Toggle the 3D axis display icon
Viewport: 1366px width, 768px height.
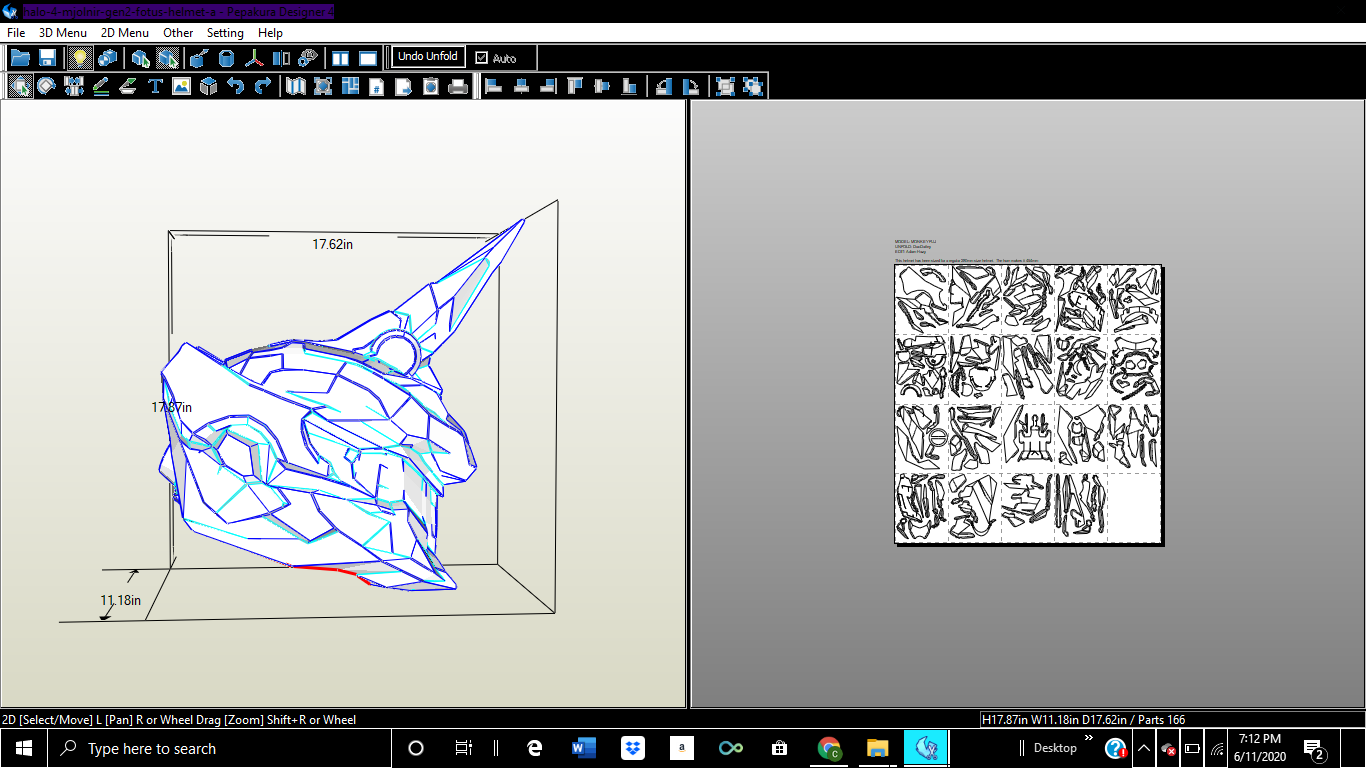pos(255,58)
